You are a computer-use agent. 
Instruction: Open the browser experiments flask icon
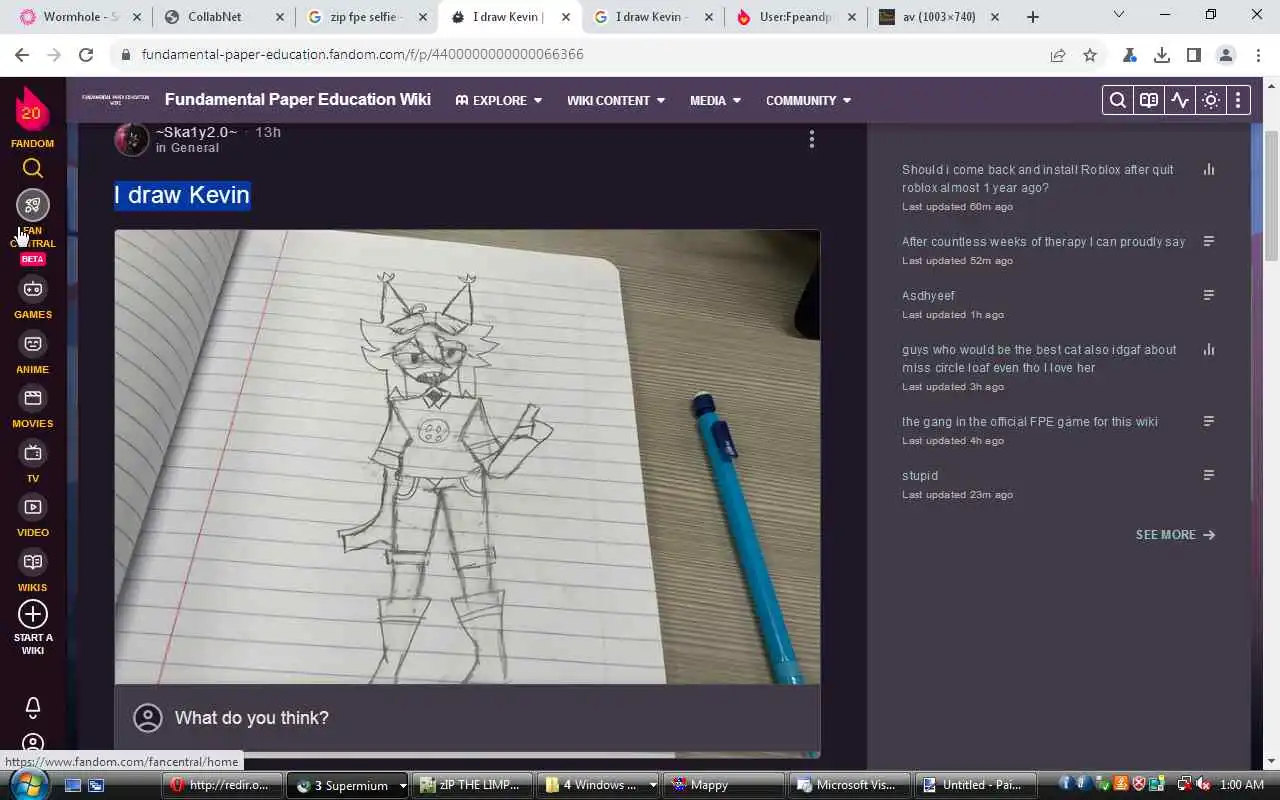click(1129, 55)
